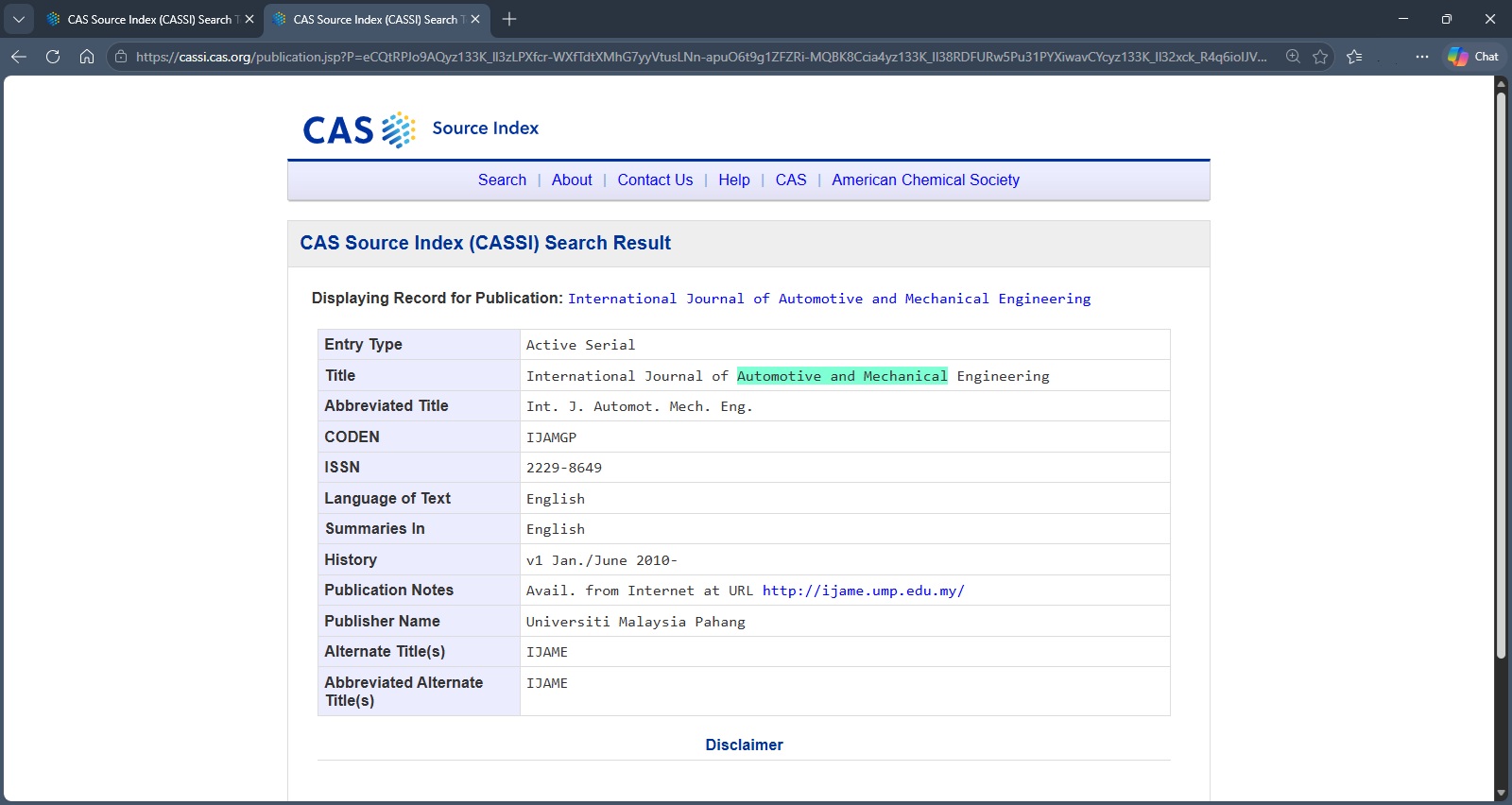Switch to the first CASSI Search tab

pos(149,19)
